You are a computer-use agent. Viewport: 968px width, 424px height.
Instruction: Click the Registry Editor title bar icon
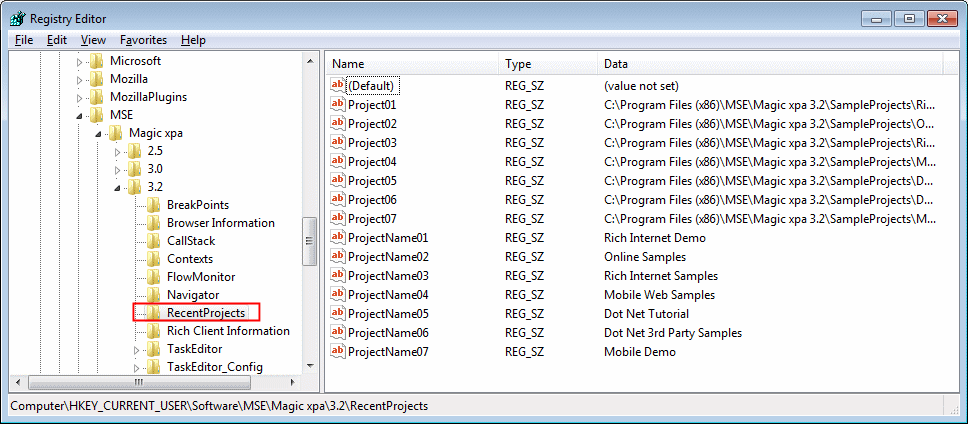[x=17, y=18]
